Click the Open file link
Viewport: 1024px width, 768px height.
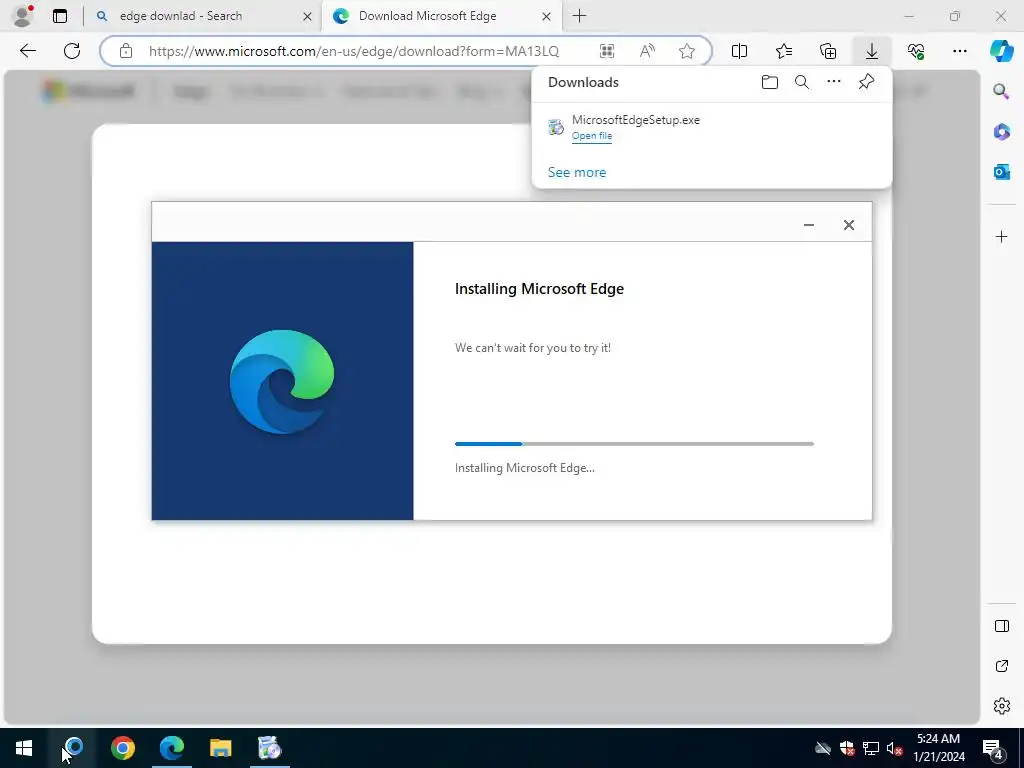[592, 136]
